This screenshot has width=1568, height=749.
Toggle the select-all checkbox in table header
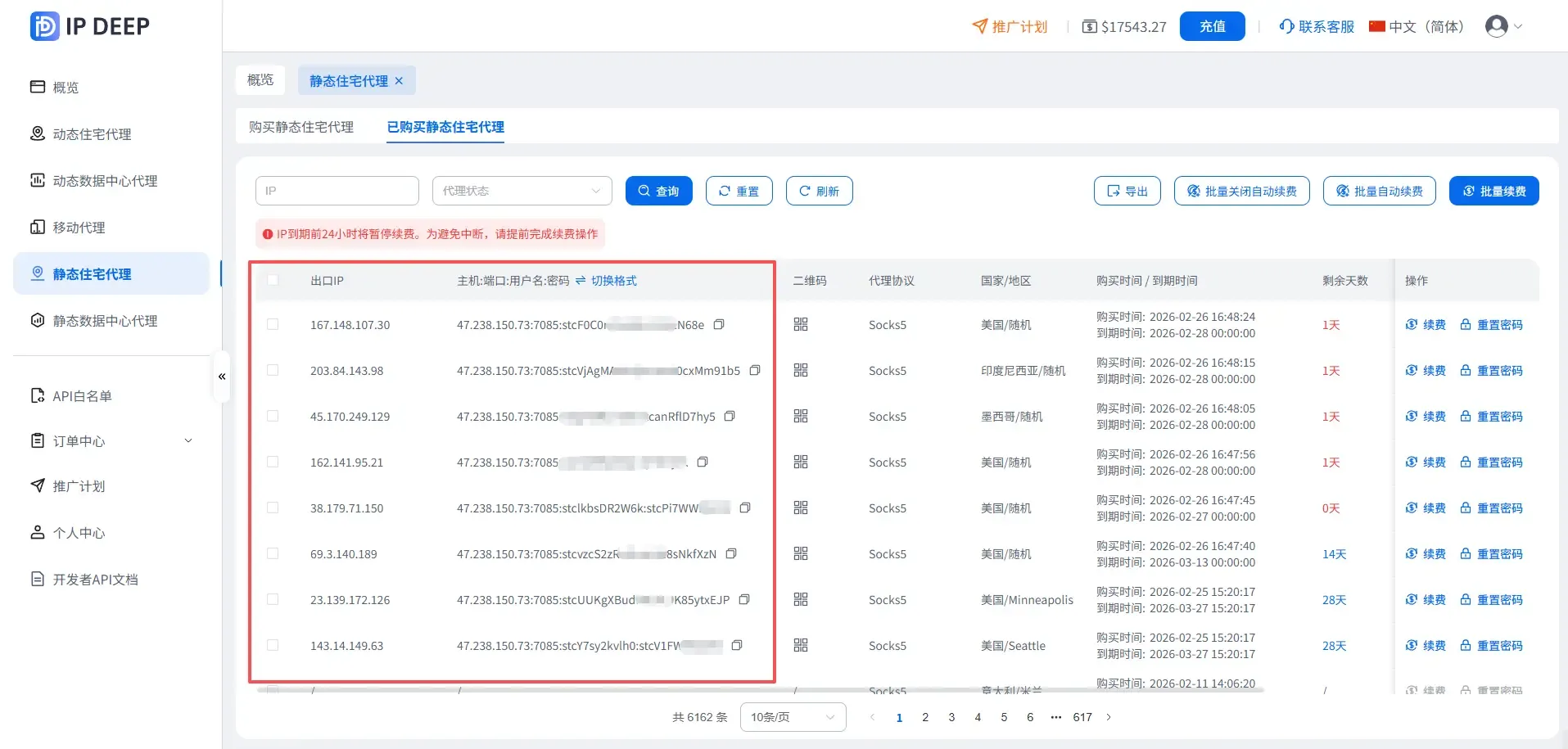click(273, 279)
